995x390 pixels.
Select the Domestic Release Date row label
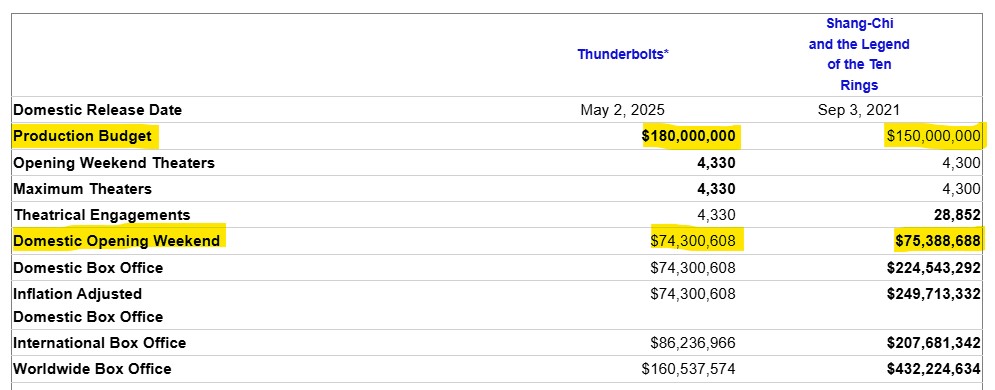(x=97, y=110)
